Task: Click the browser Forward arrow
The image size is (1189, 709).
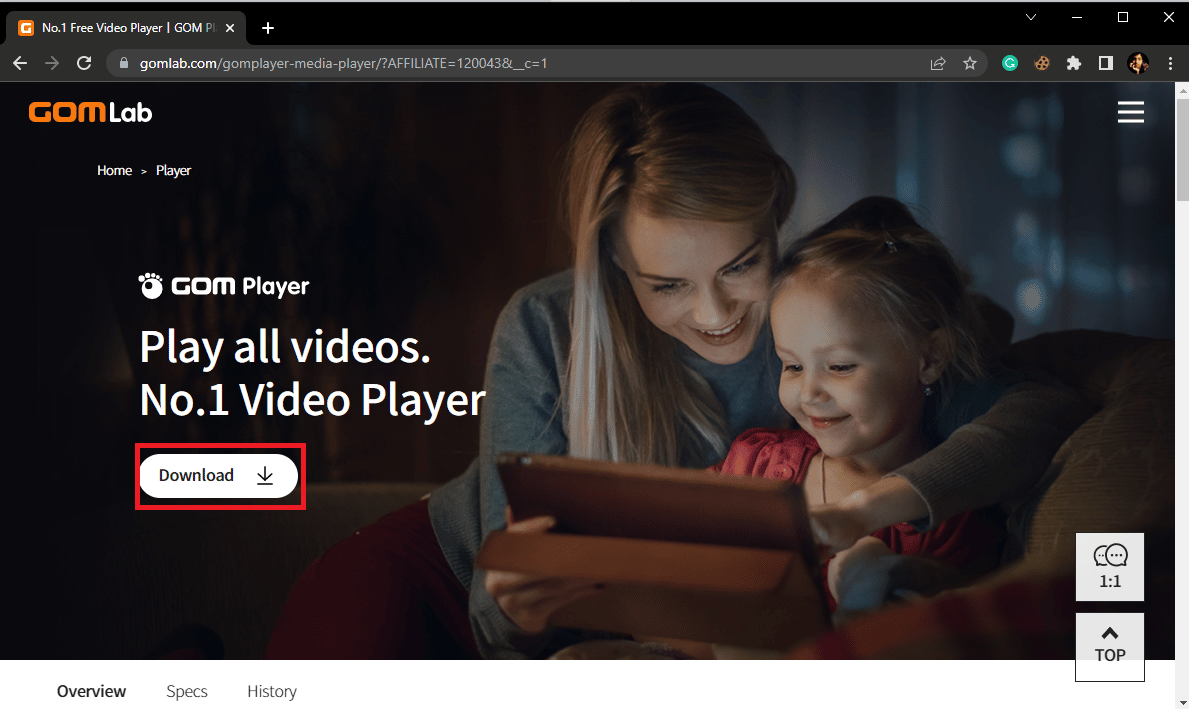Action: pos(52,64)
